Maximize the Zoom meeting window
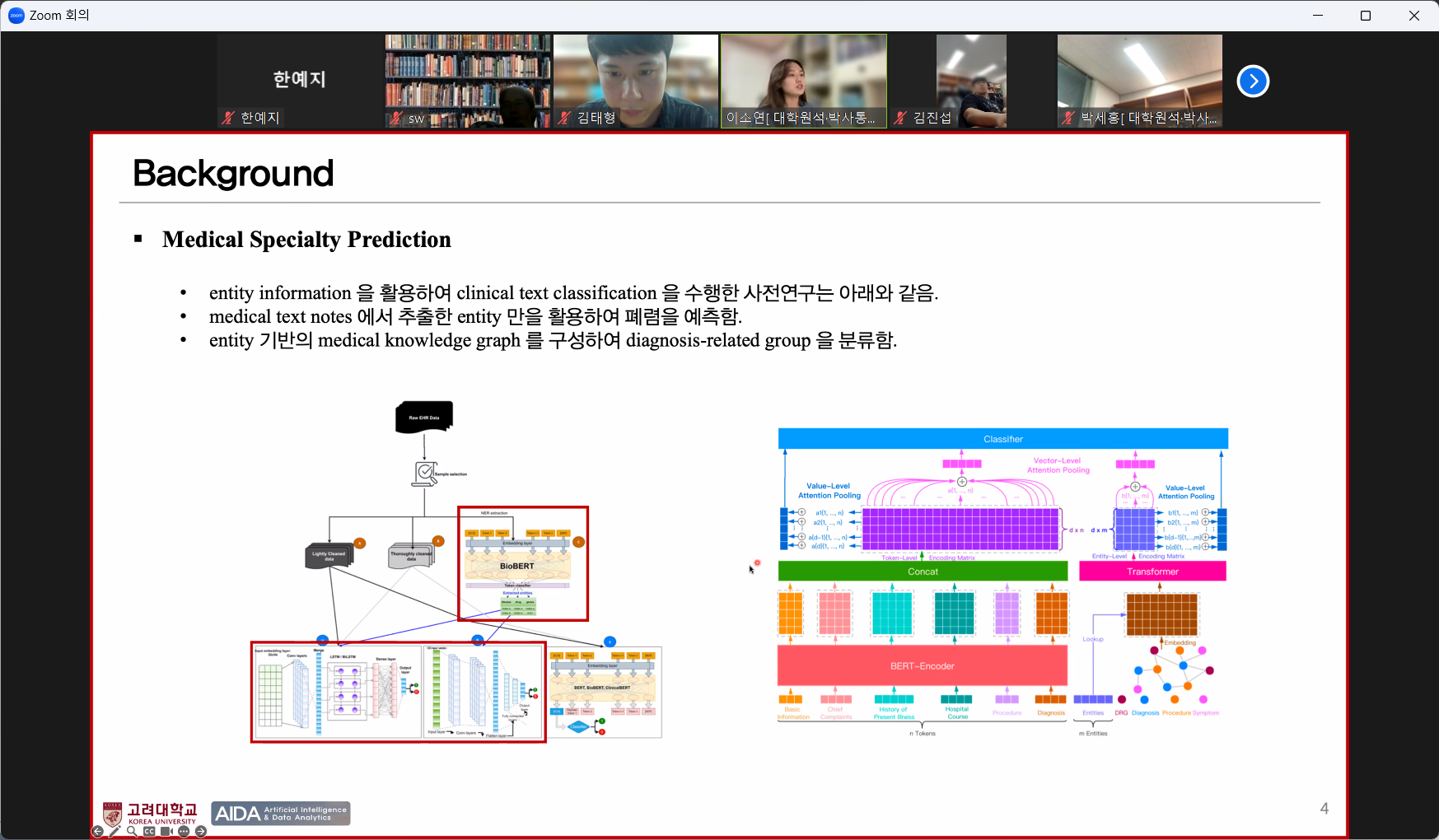 [1366, 16]
